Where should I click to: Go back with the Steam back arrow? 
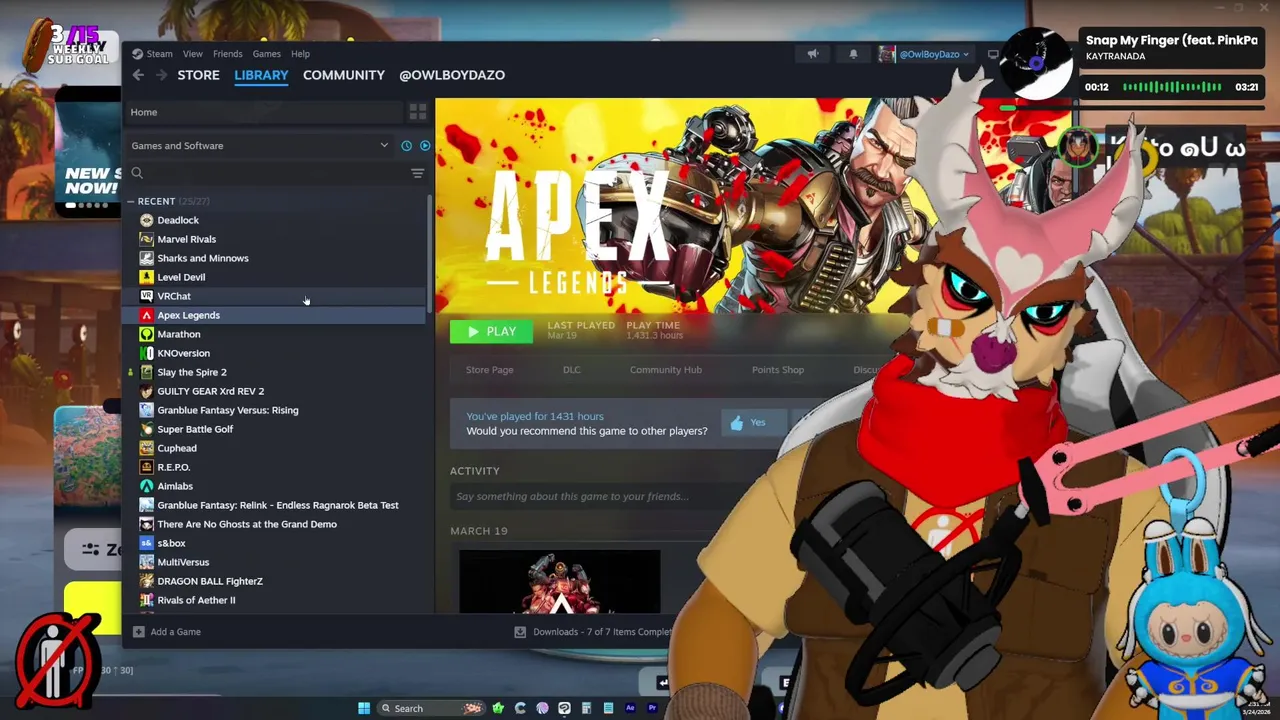click(139, 75)
